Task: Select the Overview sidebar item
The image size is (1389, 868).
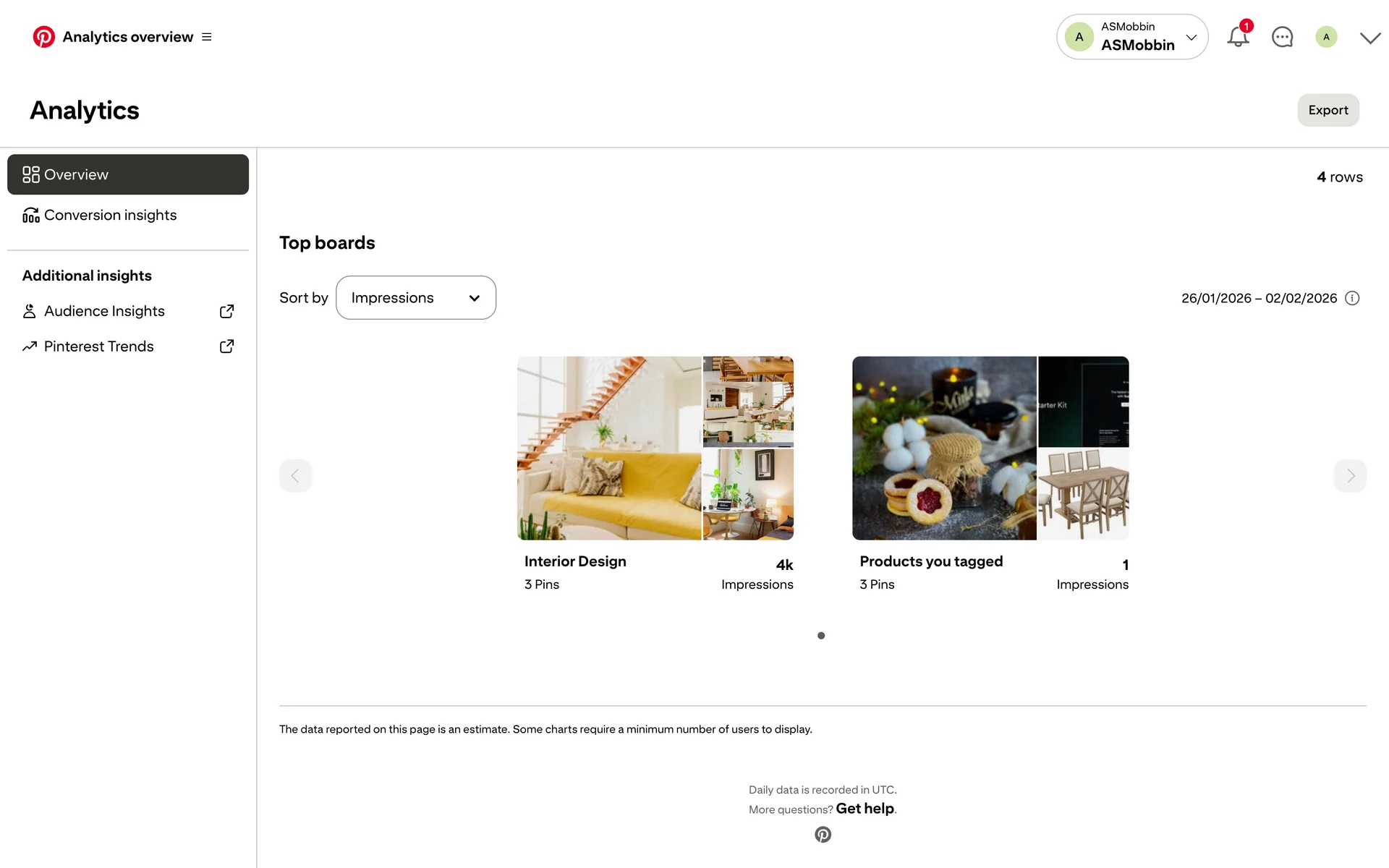Action: click(x=128, y=174)
